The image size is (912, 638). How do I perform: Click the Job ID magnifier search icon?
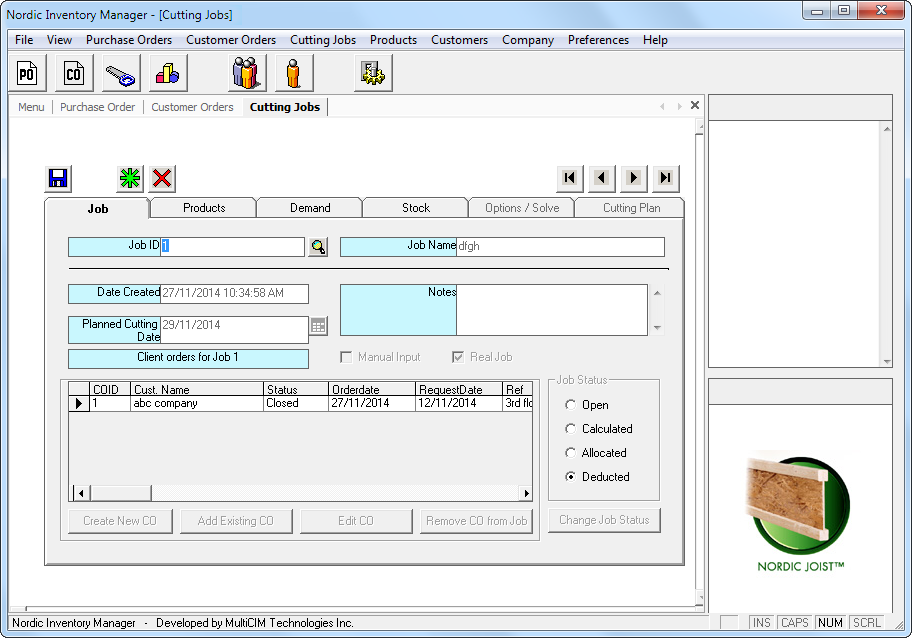pos(318,247)
